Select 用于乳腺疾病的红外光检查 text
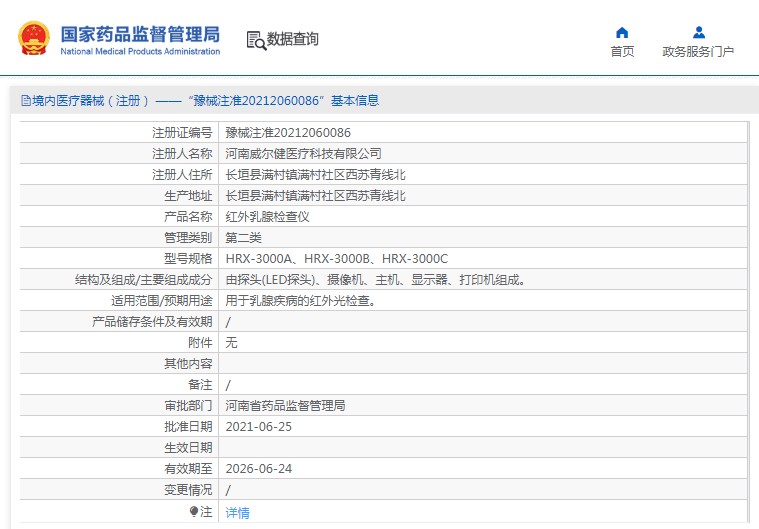This screenshot has width=759, height=529. pyautogui.click(x=301, y=301)
